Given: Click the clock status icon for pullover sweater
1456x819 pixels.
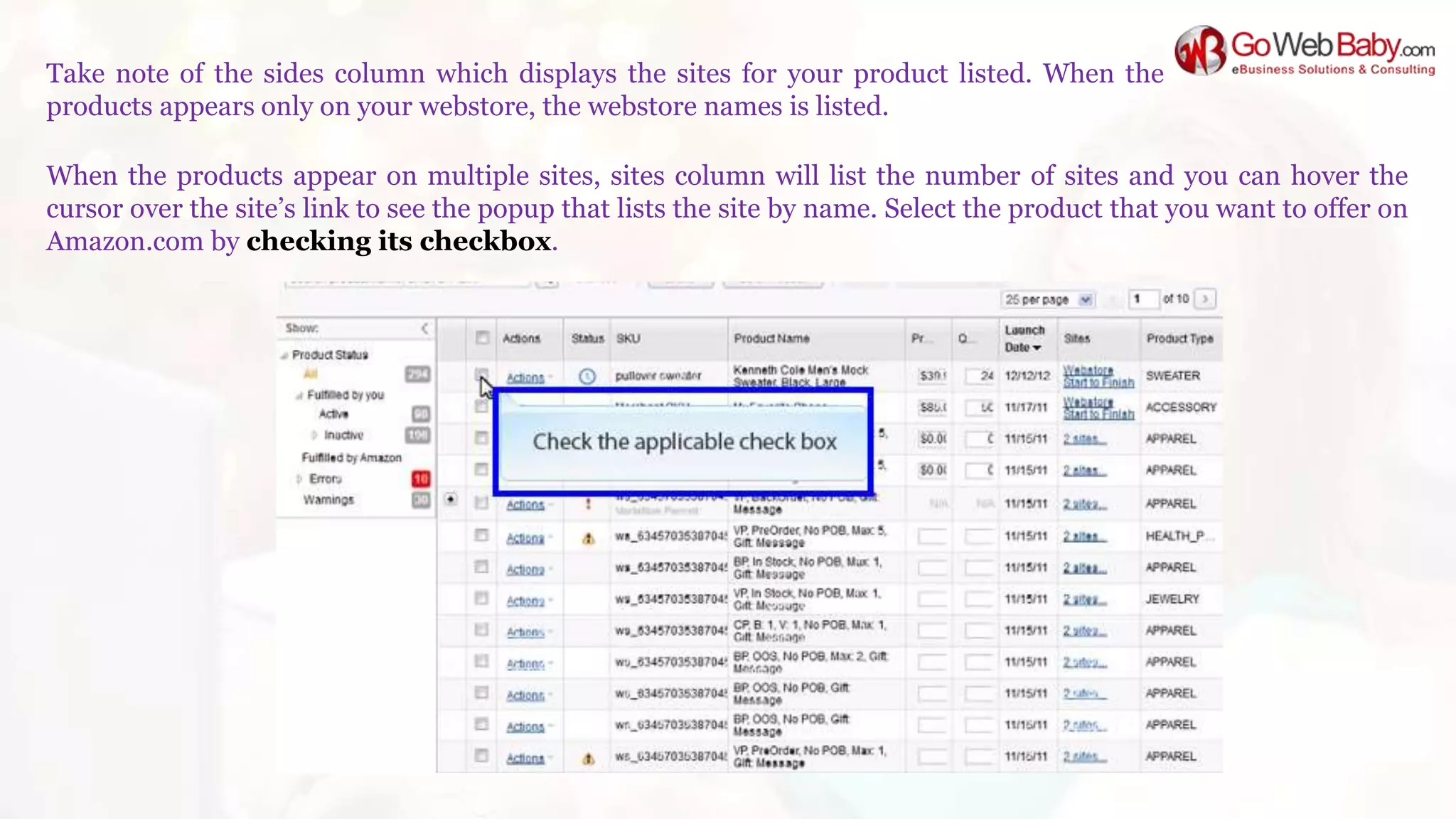Looking at the screenshot, I should [587, 376].
